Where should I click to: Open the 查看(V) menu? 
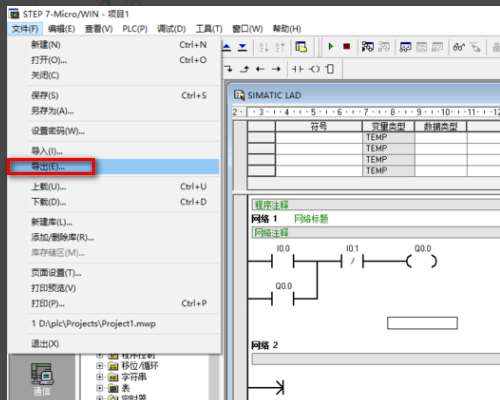(99, 29)
